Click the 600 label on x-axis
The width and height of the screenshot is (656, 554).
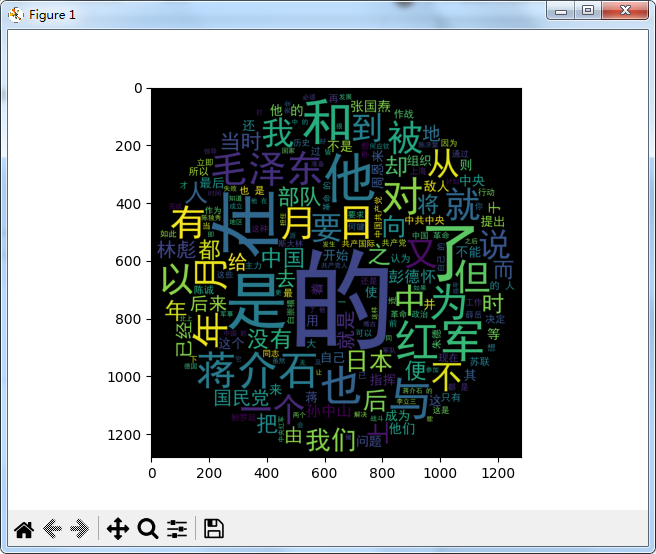coord(324,470)
